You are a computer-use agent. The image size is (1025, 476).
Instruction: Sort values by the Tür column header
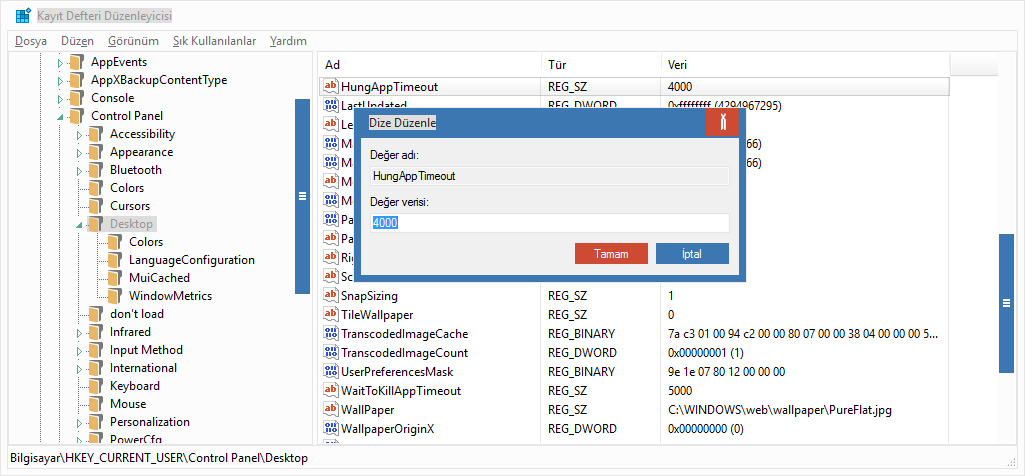pos(600,65)
